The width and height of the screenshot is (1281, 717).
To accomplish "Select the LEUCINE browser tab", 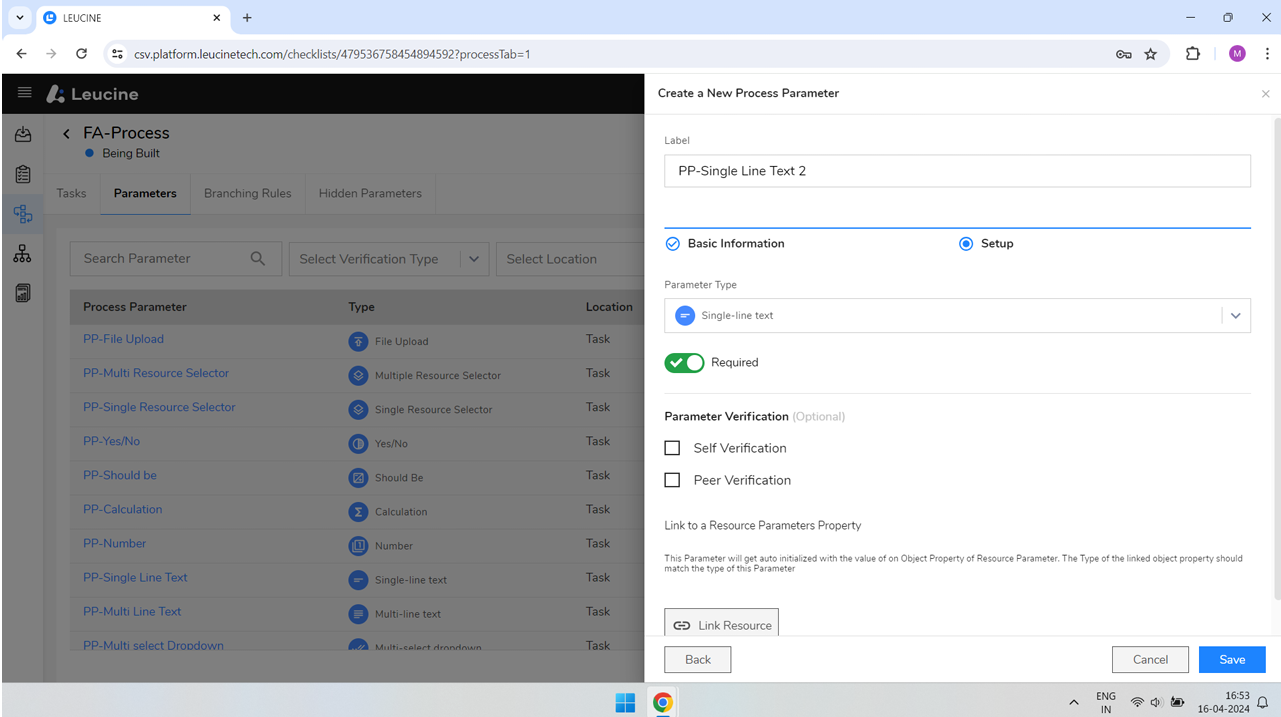I will tap(130, 18).
